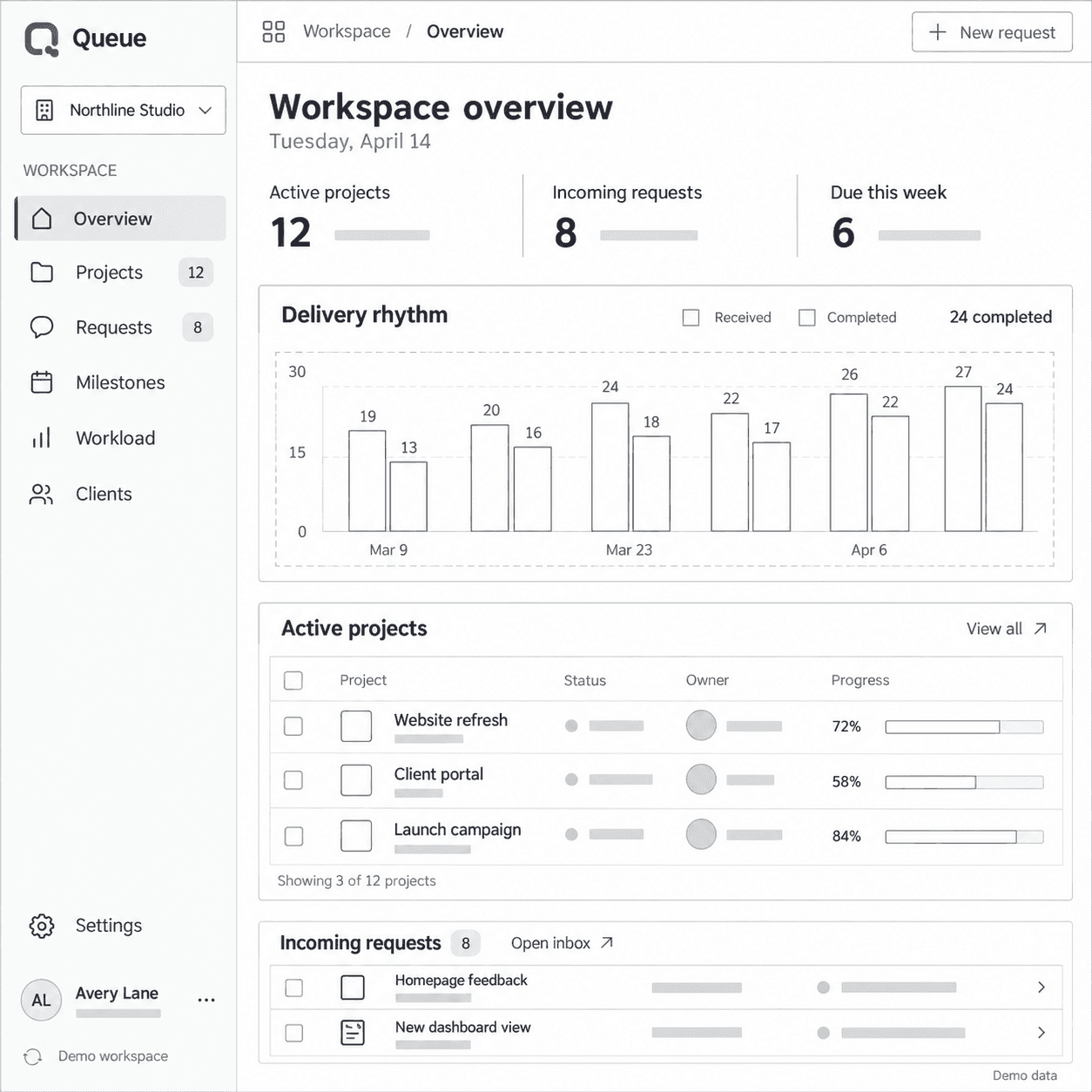Expand the New dashboard view row chevron
This screenshot has height=1092, width=1092.
click(x=1041, y=1033)
